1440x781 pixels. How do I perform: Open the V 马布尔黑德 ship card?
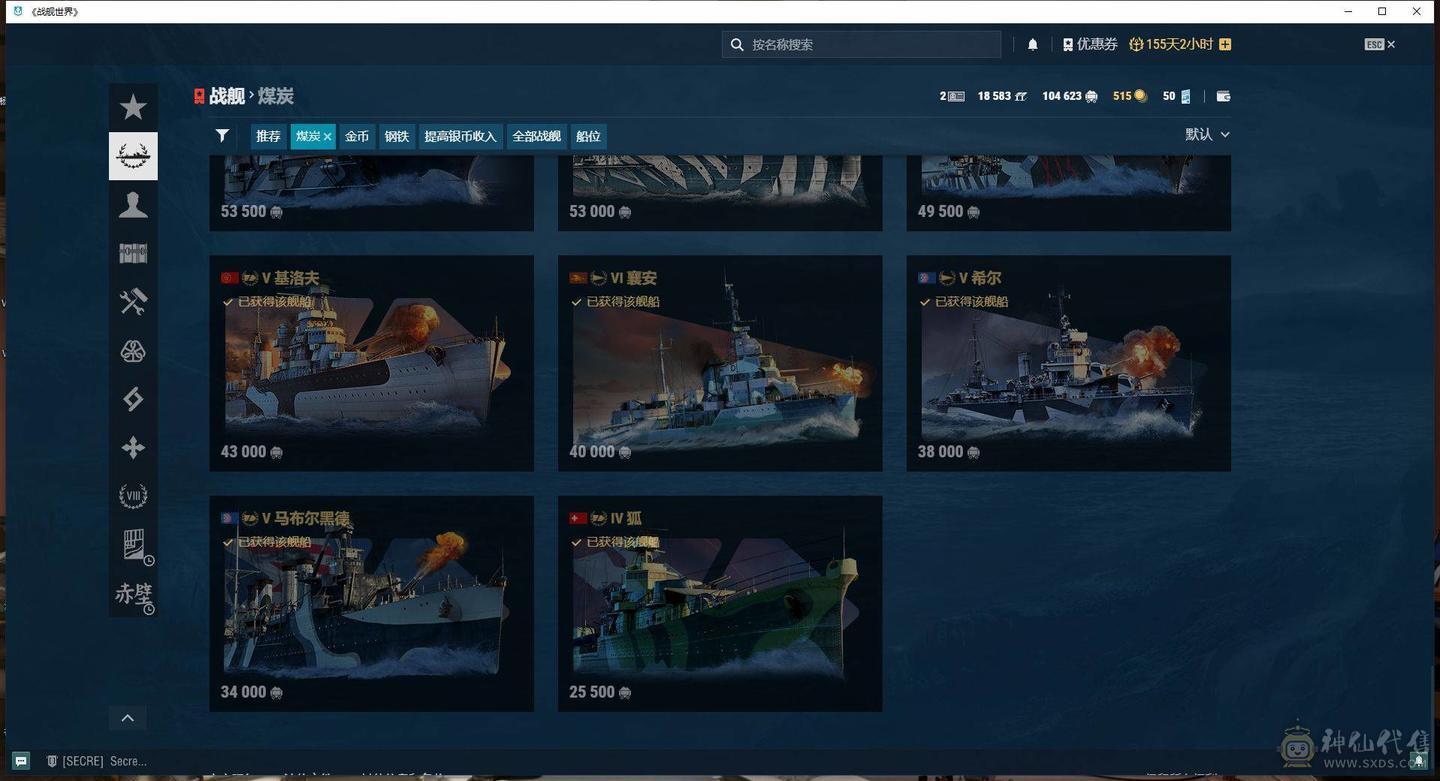click(371, 603)
